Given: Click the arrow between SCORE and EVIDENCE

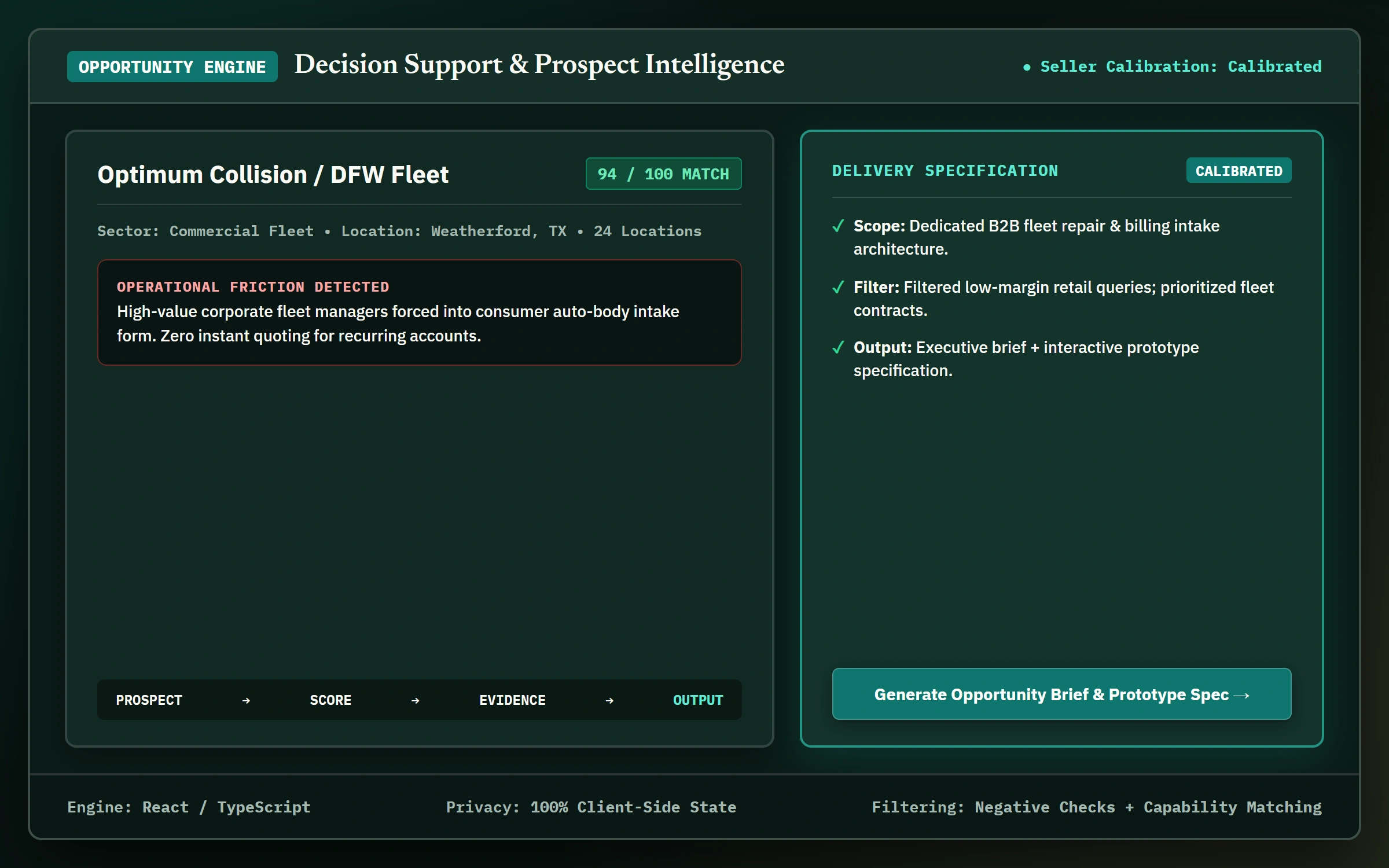Looking at the screenshot, I should click(x=416, y=701).
